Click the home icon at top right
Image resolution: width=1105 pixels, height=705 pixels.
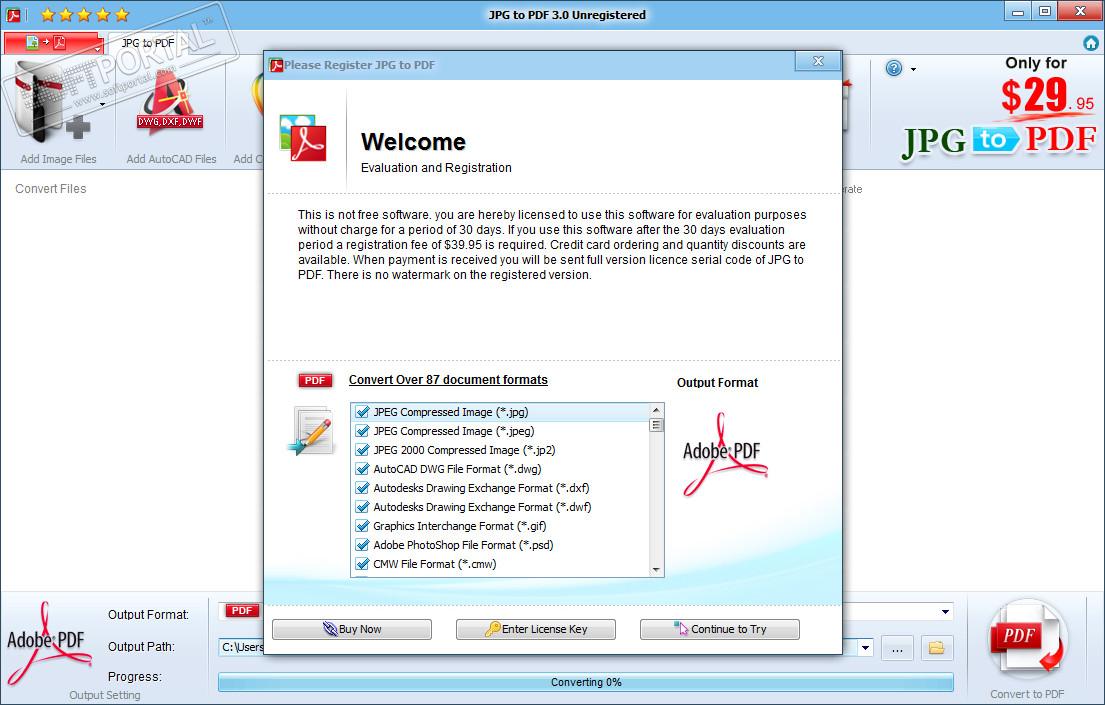point(1091,44)
